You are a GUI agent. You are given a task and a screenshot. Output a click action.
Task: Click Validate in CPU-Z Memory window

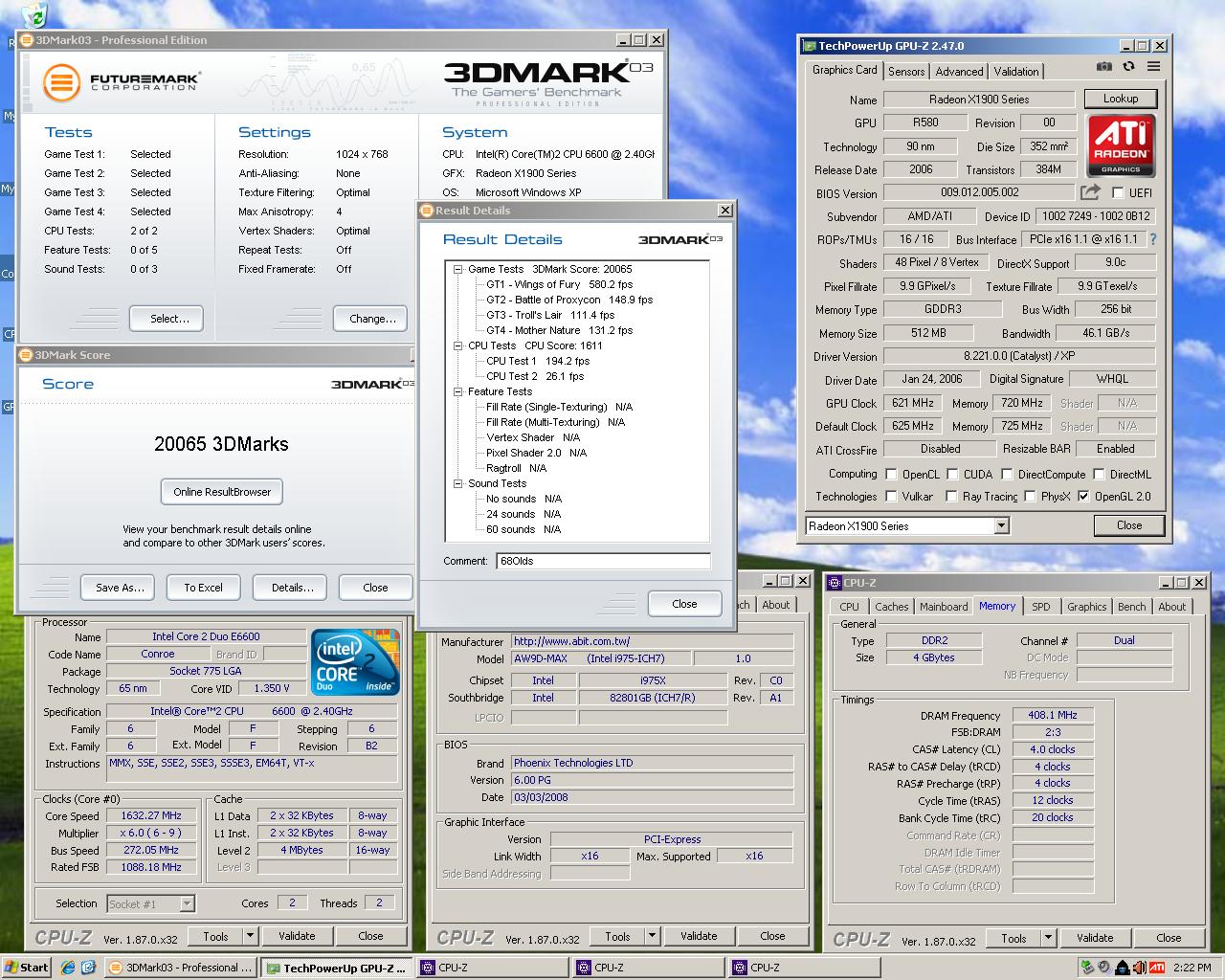click(x=1095, y=938)
